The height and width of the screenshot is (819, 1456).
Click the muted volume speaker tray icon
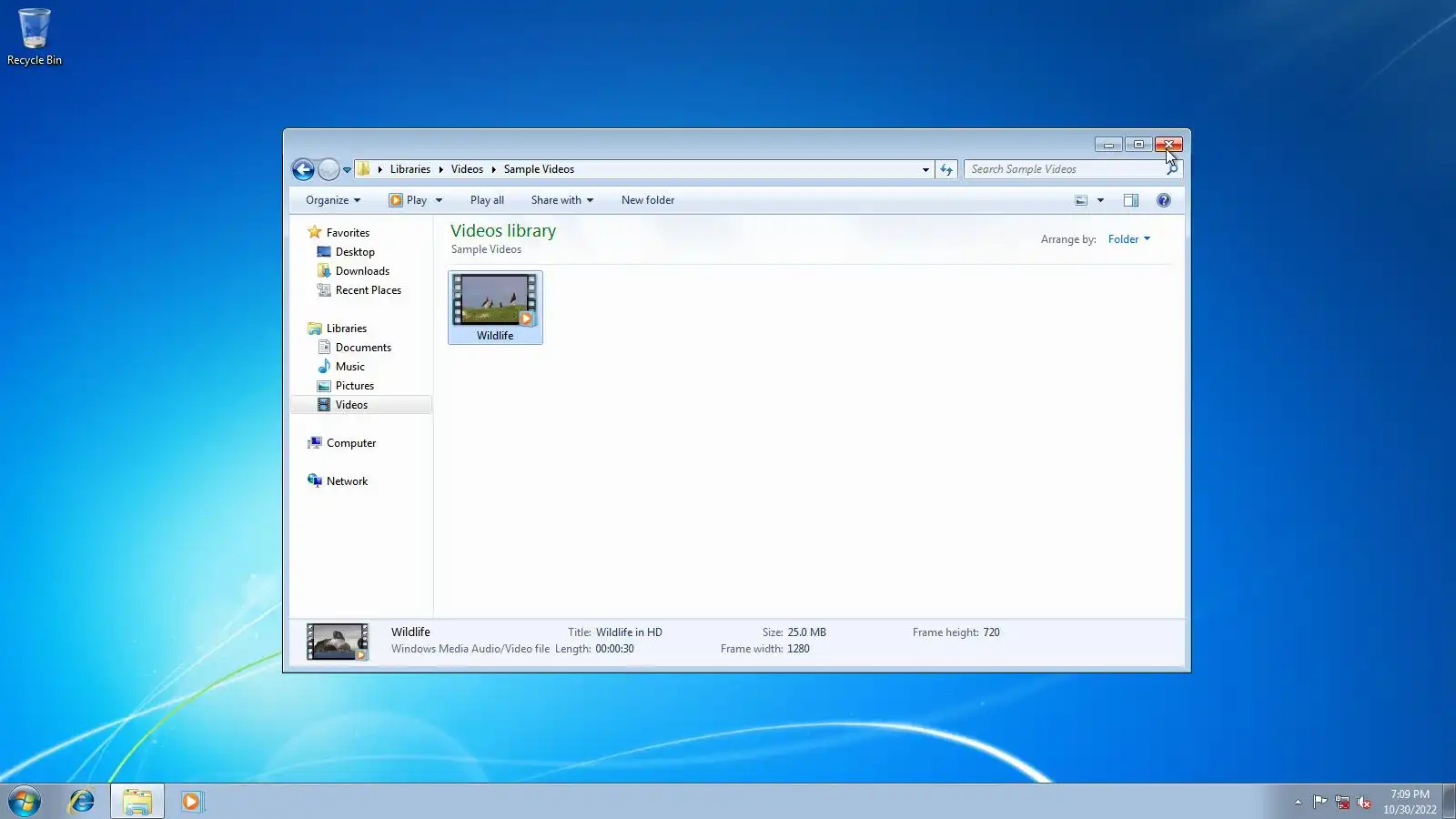(x=1363, y=802)
